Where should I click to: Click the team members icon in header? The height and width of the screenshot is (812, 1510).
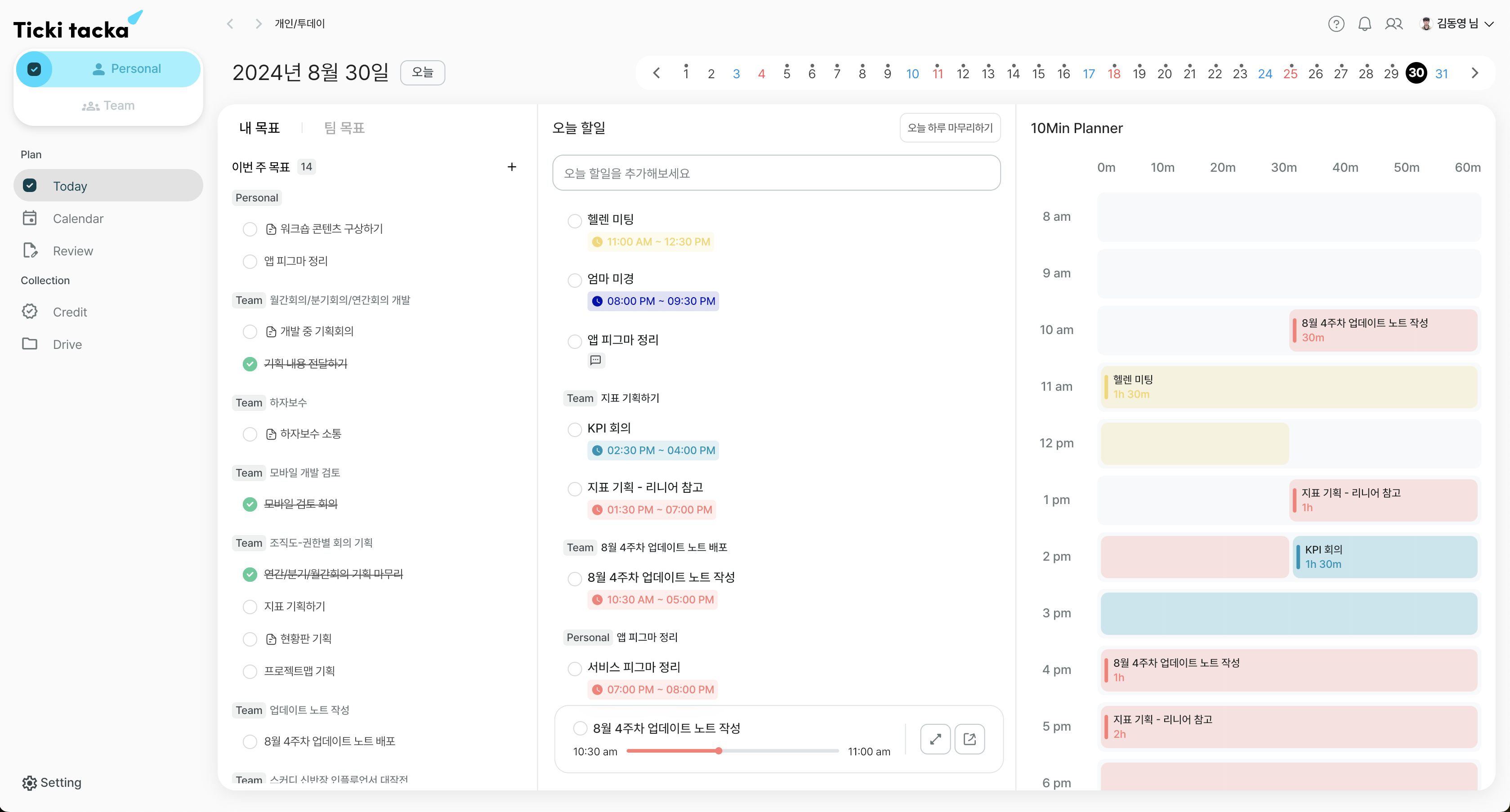(x=1394, y=24)
